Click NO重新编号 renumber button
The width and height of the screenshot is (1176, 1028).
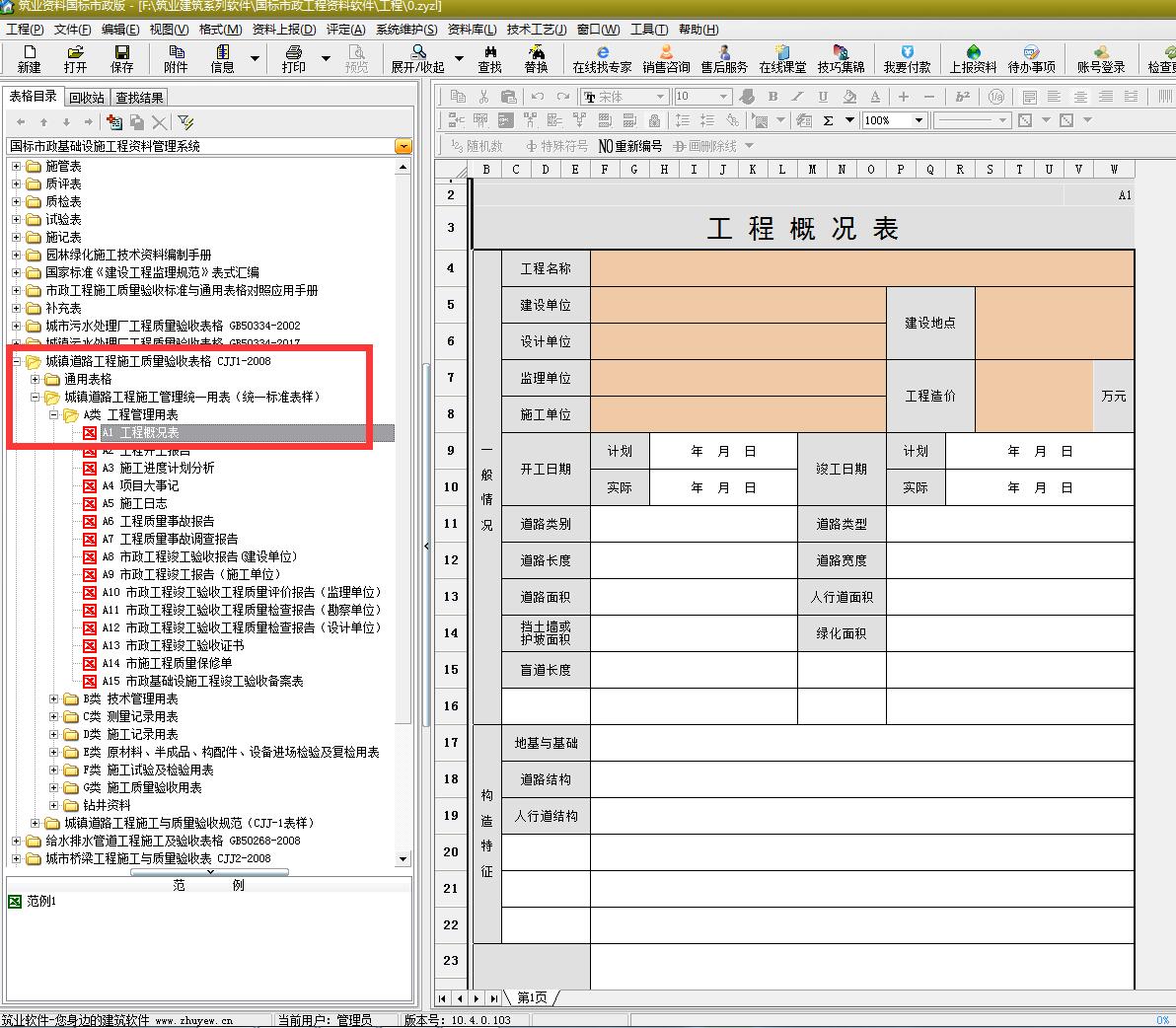pyautogui.click(x=630, y=146)
